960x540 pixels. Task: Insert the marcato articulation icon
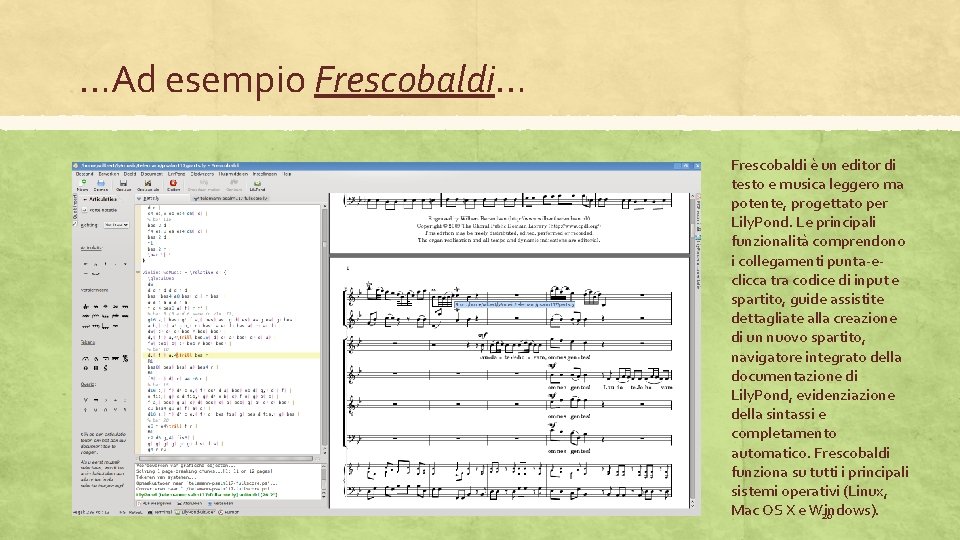coord(96,264)
